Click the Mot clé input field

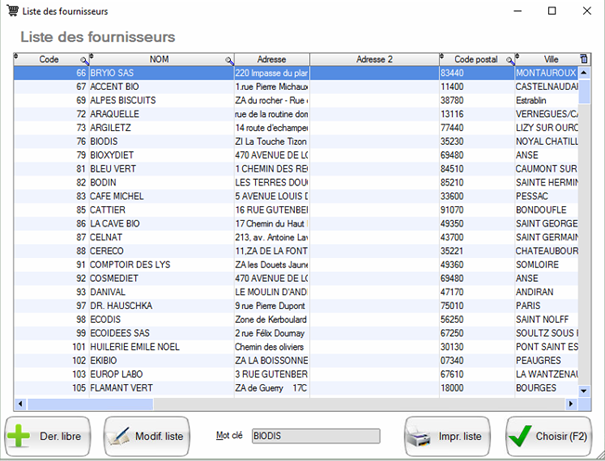[315, 436]
